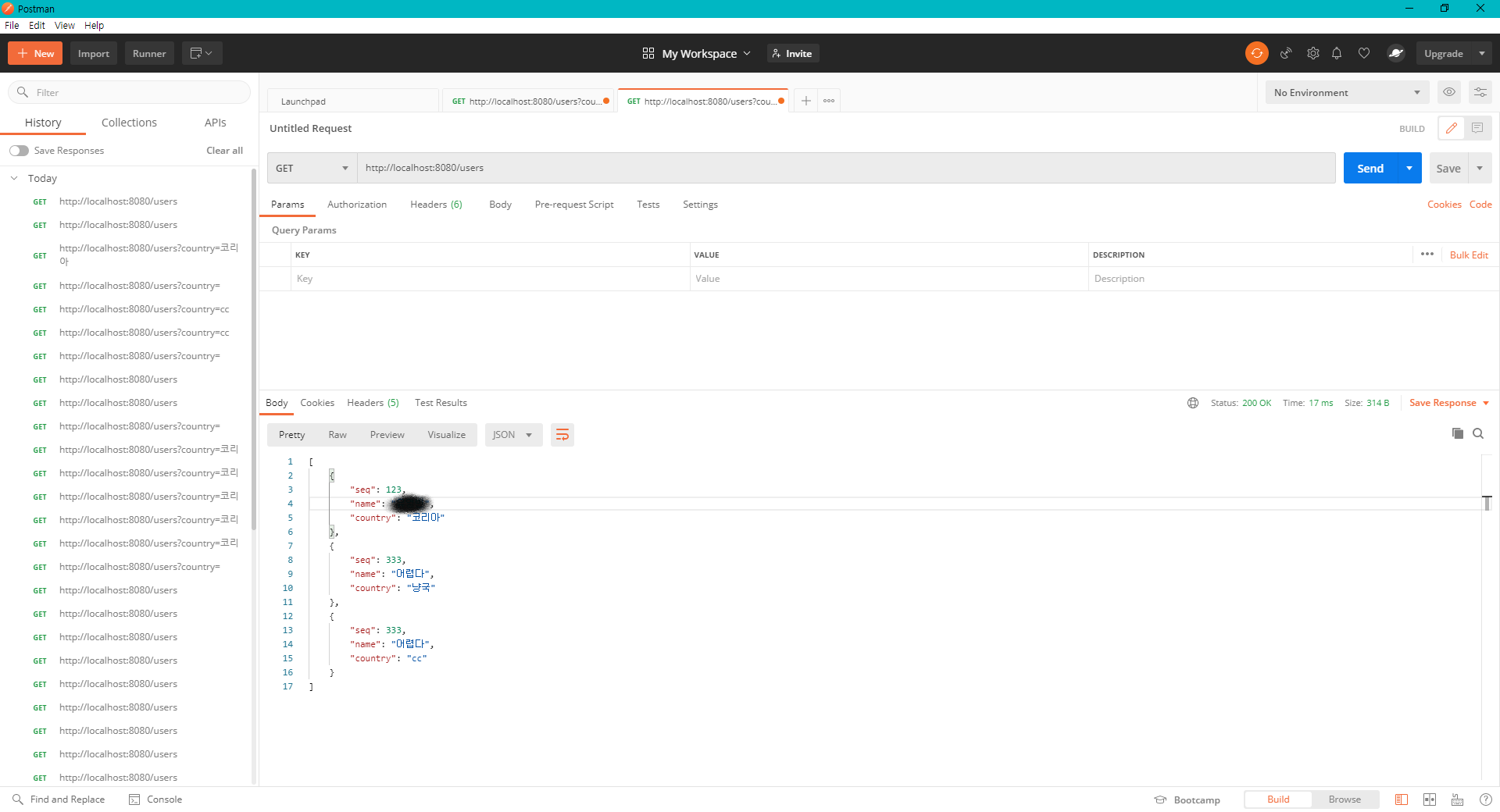Switch to two-pane view icon
Screen dimensions: 1500x812
click(x=1430, y=800)
